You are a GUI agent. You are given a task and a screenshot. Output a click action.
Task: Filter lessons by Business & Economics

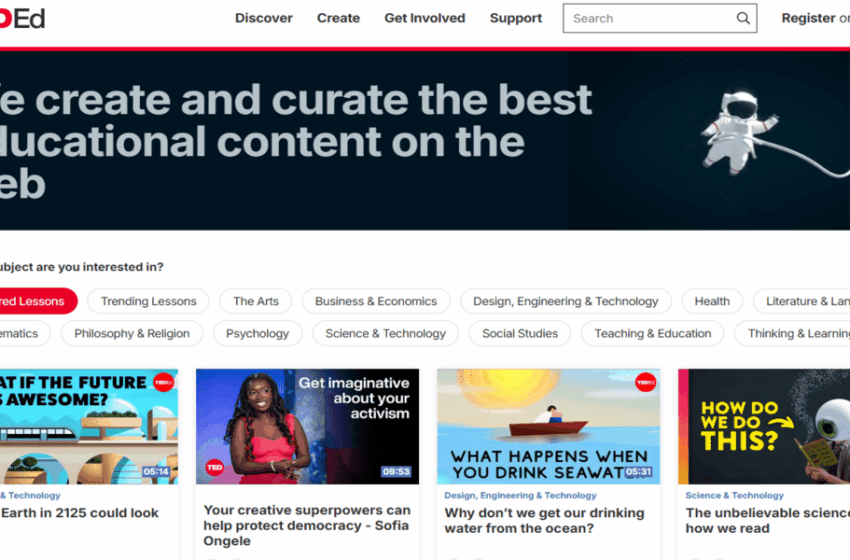pos(376,301)
